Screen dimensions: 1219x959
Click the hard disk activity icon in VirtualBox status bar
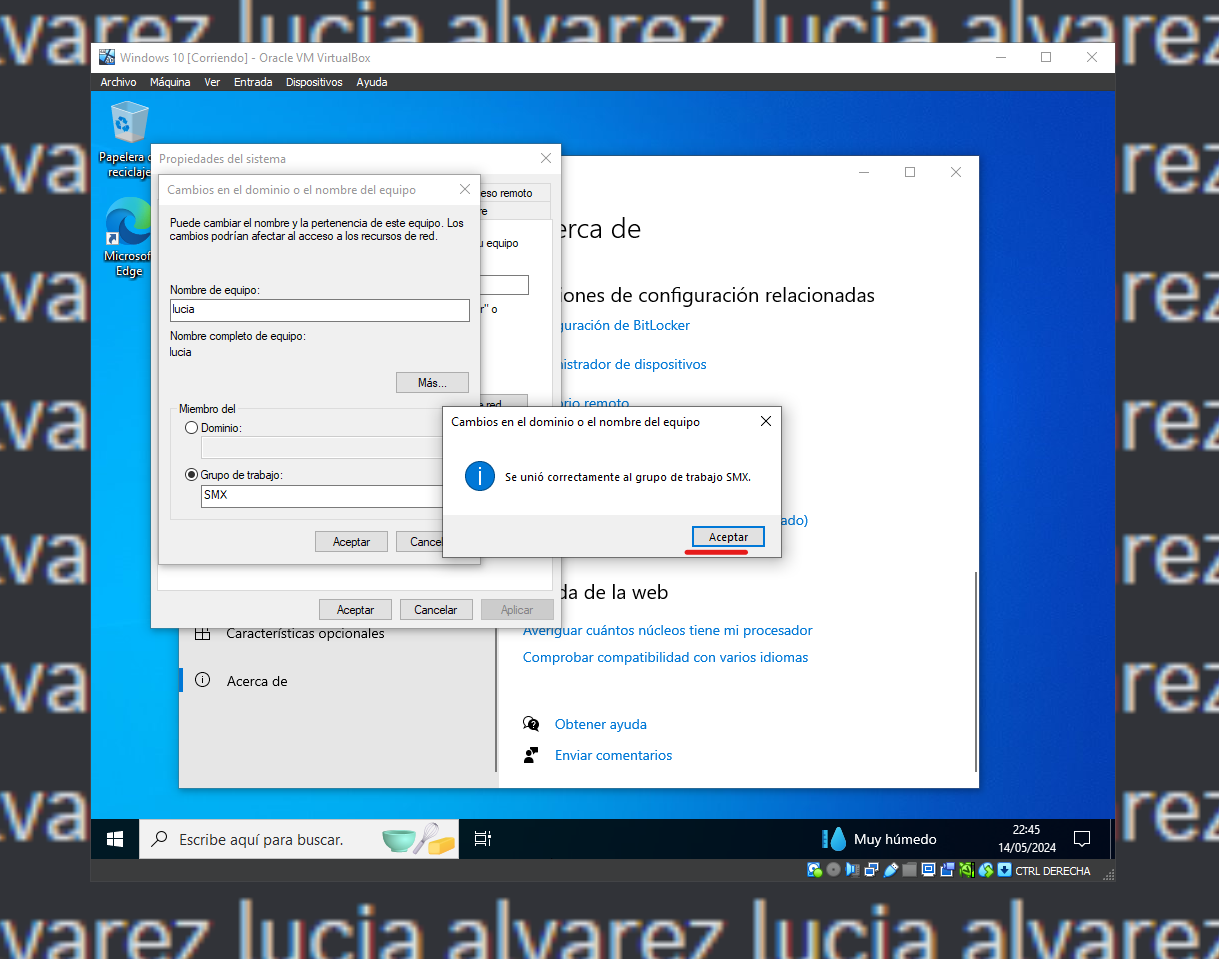[814, 870]
